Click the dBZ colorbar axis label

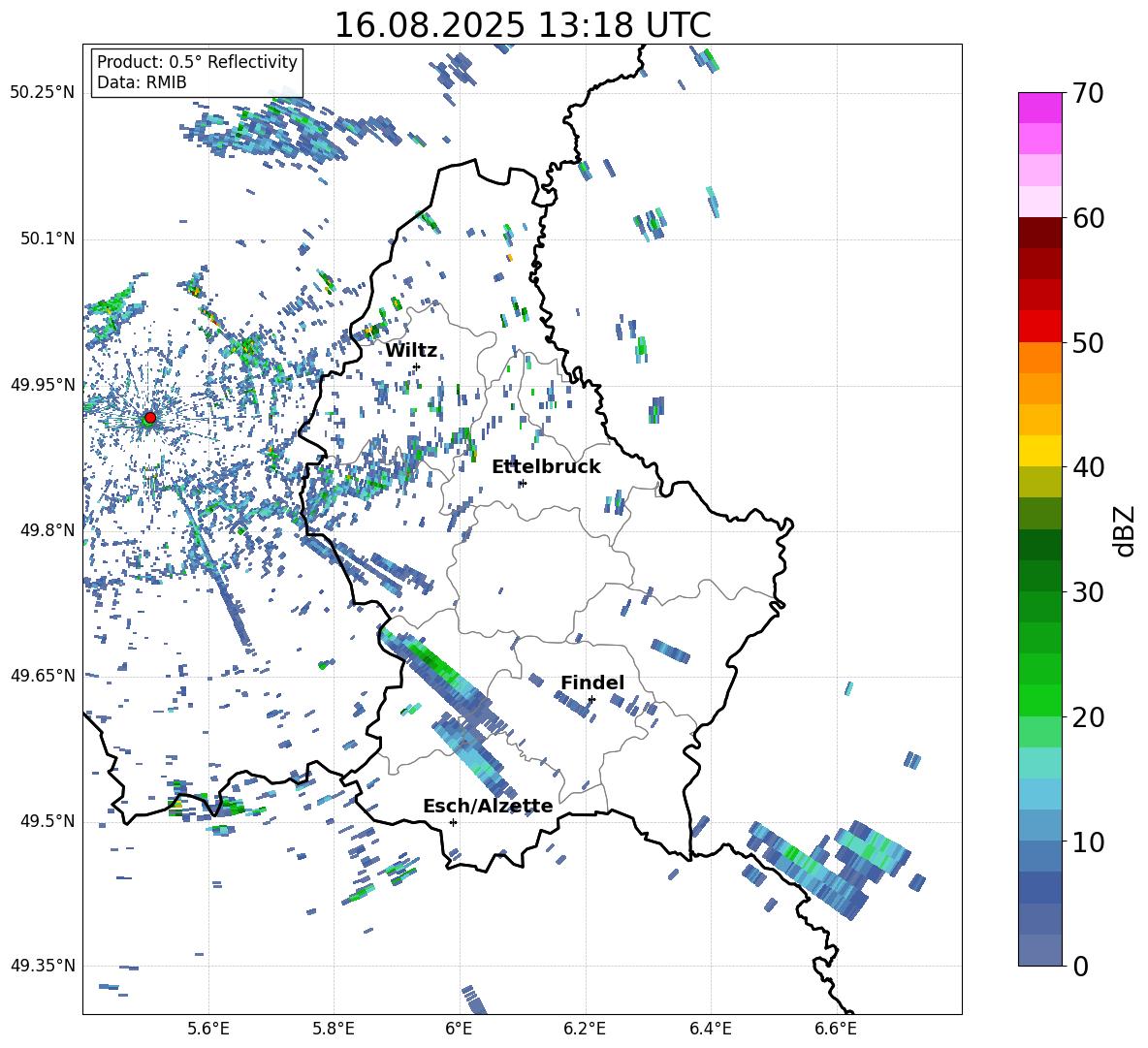pyautogui.click(x=1126, y=530)
